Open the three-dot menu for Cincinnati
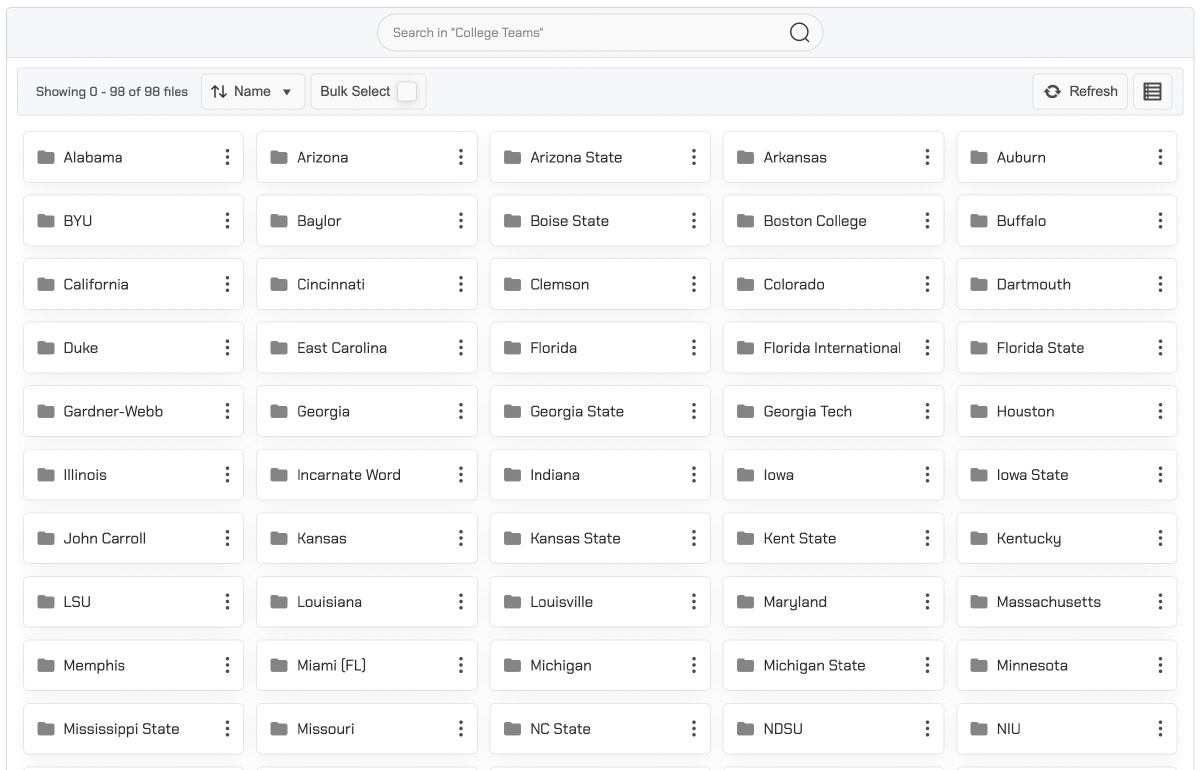 tap(461, 284)
